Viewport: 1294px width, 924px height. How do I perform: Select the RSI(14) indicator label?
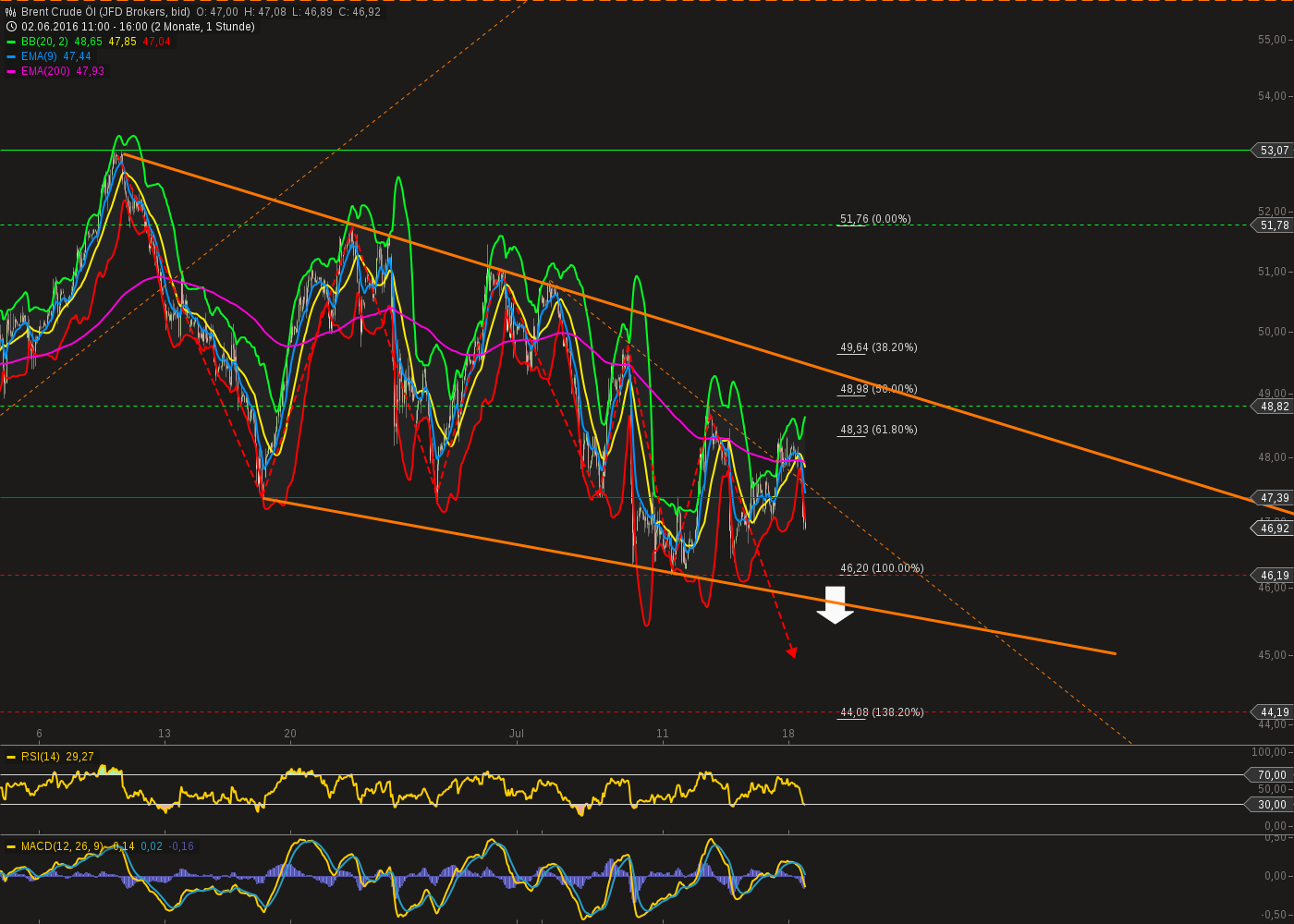point(40,757)
